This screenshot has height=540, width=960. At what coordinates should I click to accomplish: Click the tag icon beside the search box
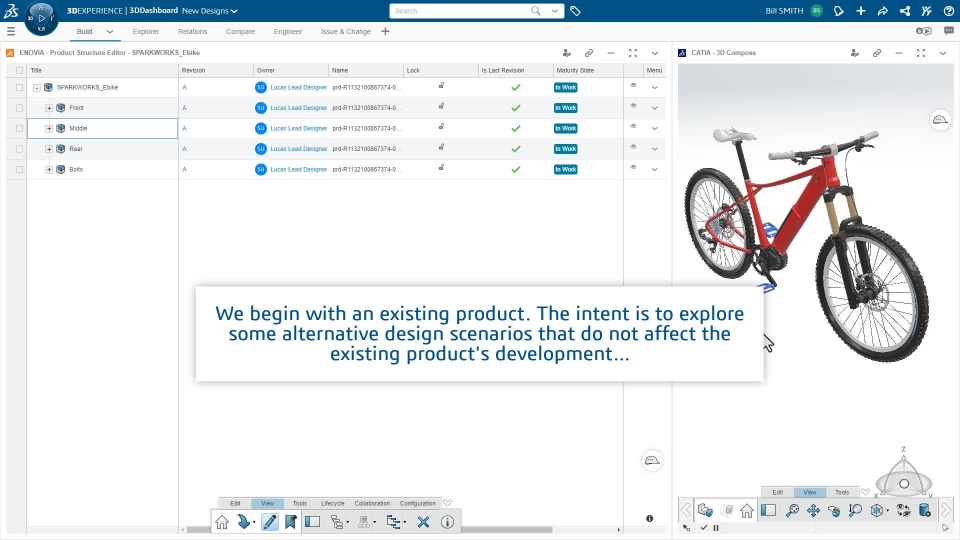[x=575, y=11]
